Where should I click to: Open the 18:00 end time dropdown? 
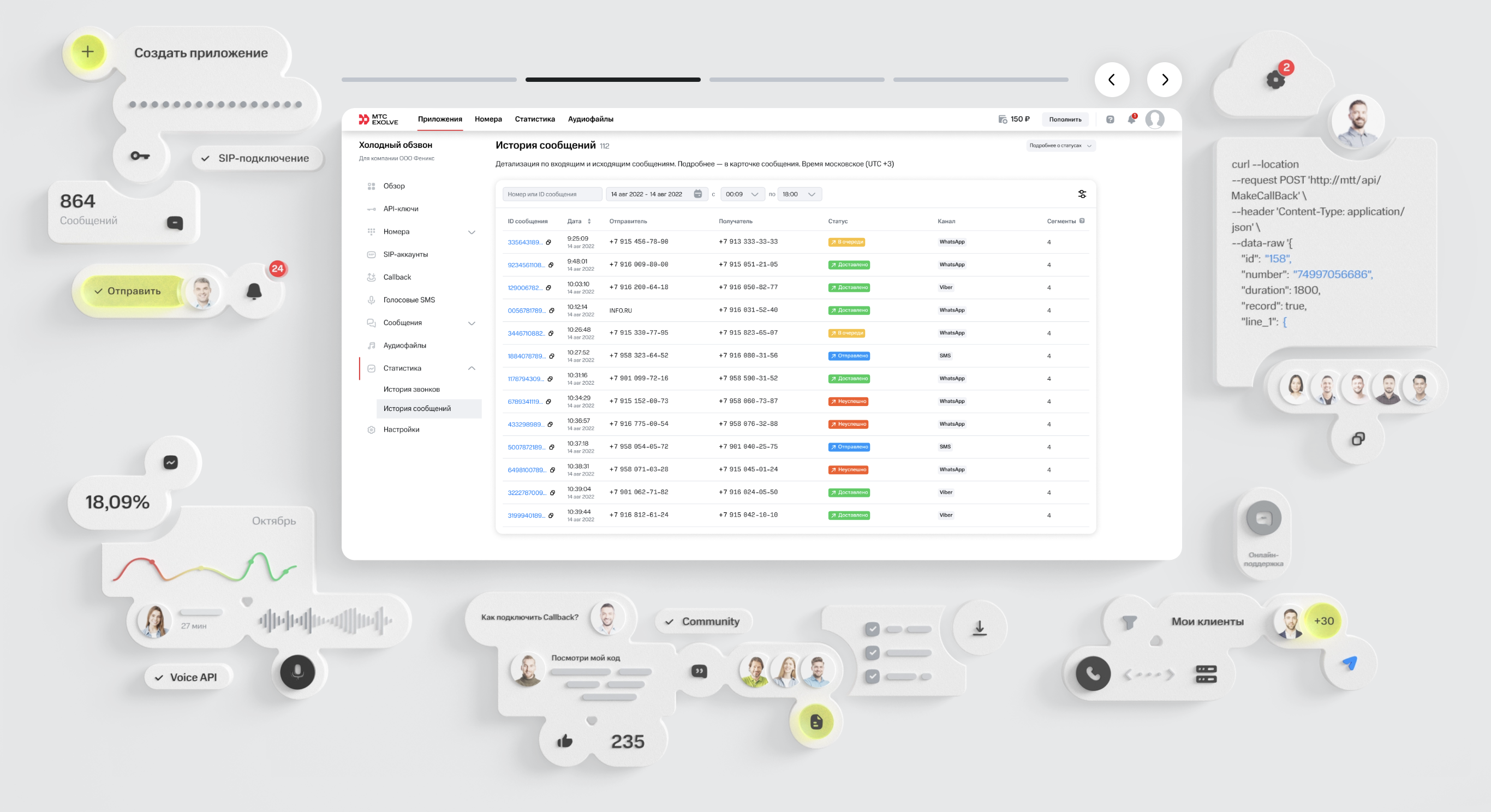point(799,194)
